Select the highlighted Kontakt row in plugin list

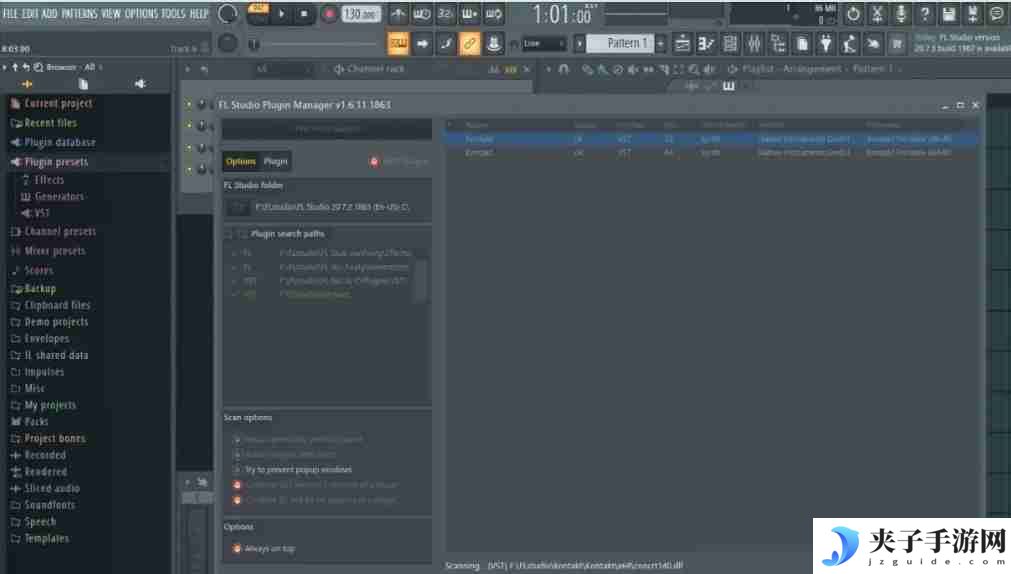point(712,139)
